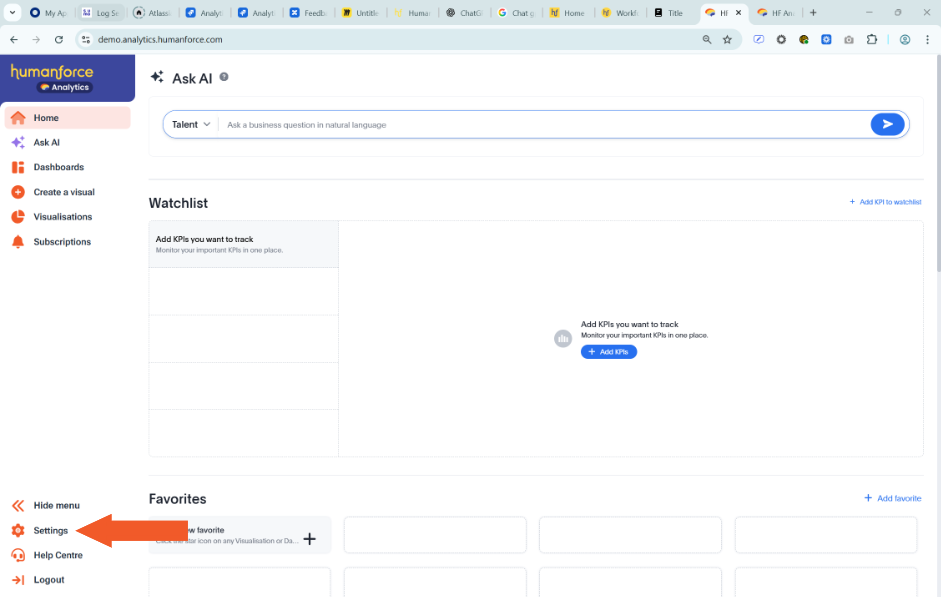Image resolution: width=941 pixels, height=597 pixels.
Task: Type in the natural language question field
Action: click(540, 125)
